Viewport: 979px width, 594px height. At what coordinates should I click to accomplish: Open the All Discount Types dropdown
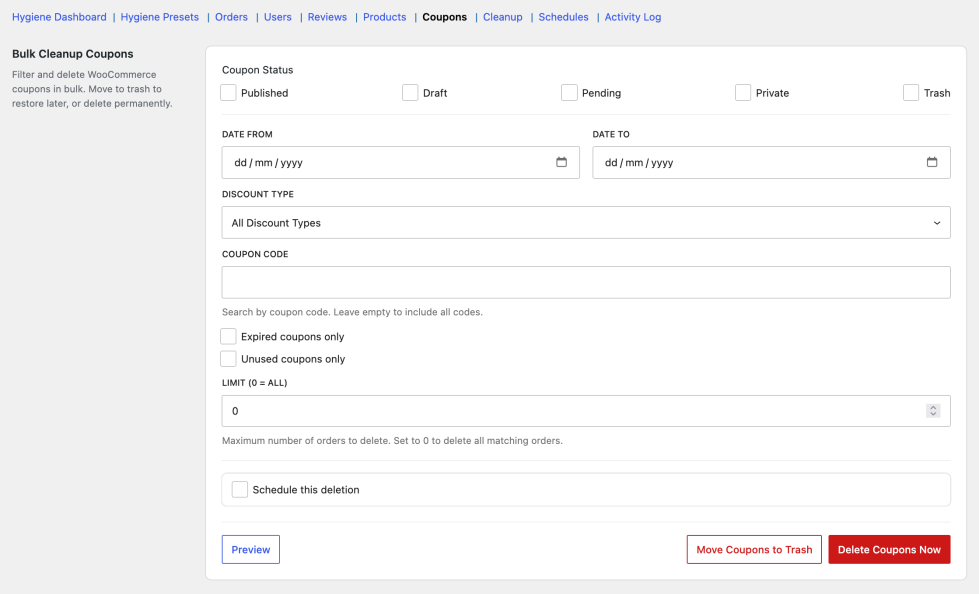tap(586, 223)
